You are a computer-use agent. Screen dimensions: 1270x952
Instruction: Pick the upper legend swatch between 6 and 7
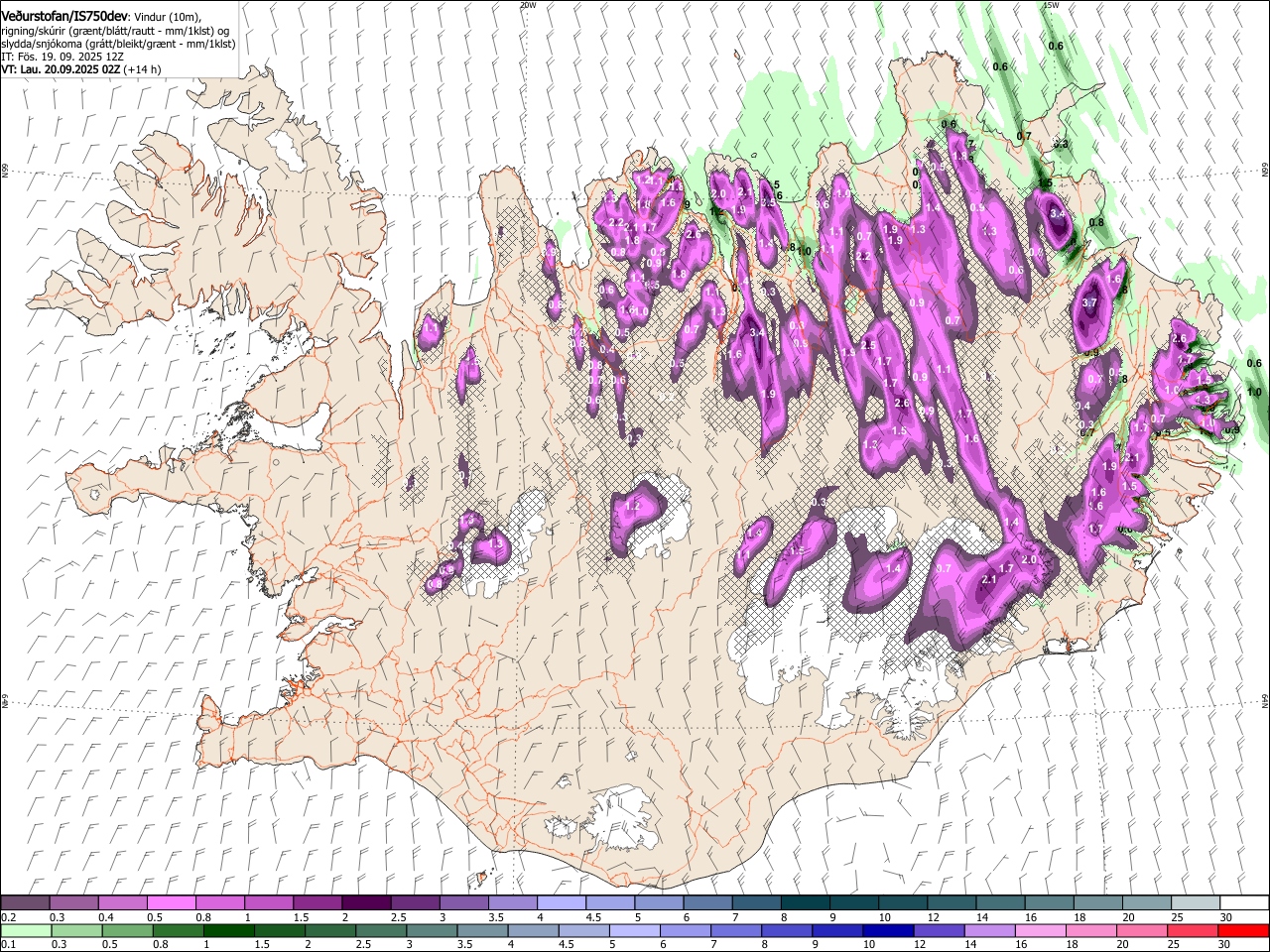pyautogui.click(x=707, y=902)
